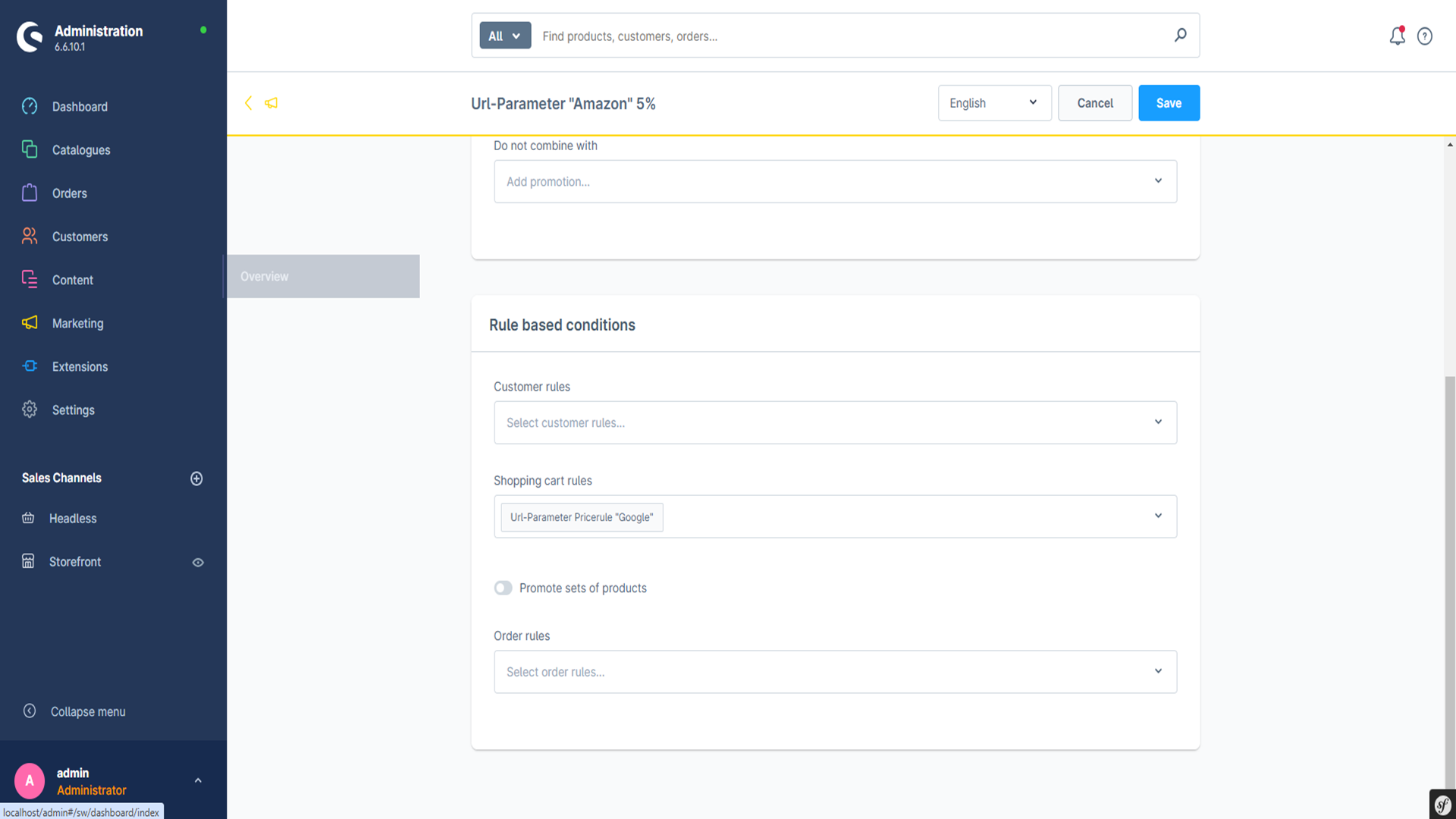The image size is (1456, 819).
Task: Open the Extensions menu item
Action: coord(80,366)
